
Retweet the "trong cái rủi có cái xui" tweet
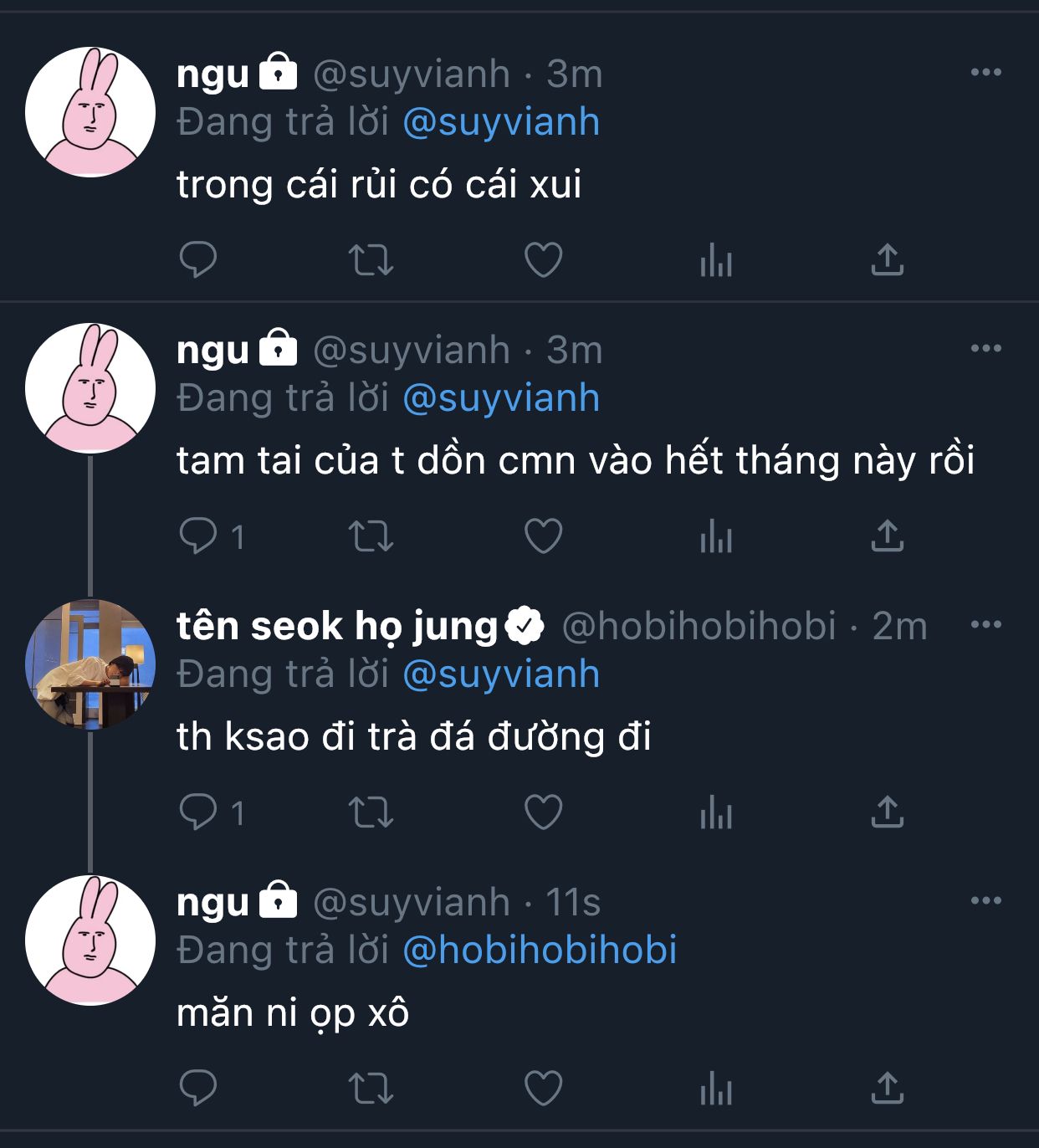pyautogui.click(x=371, y=260)
